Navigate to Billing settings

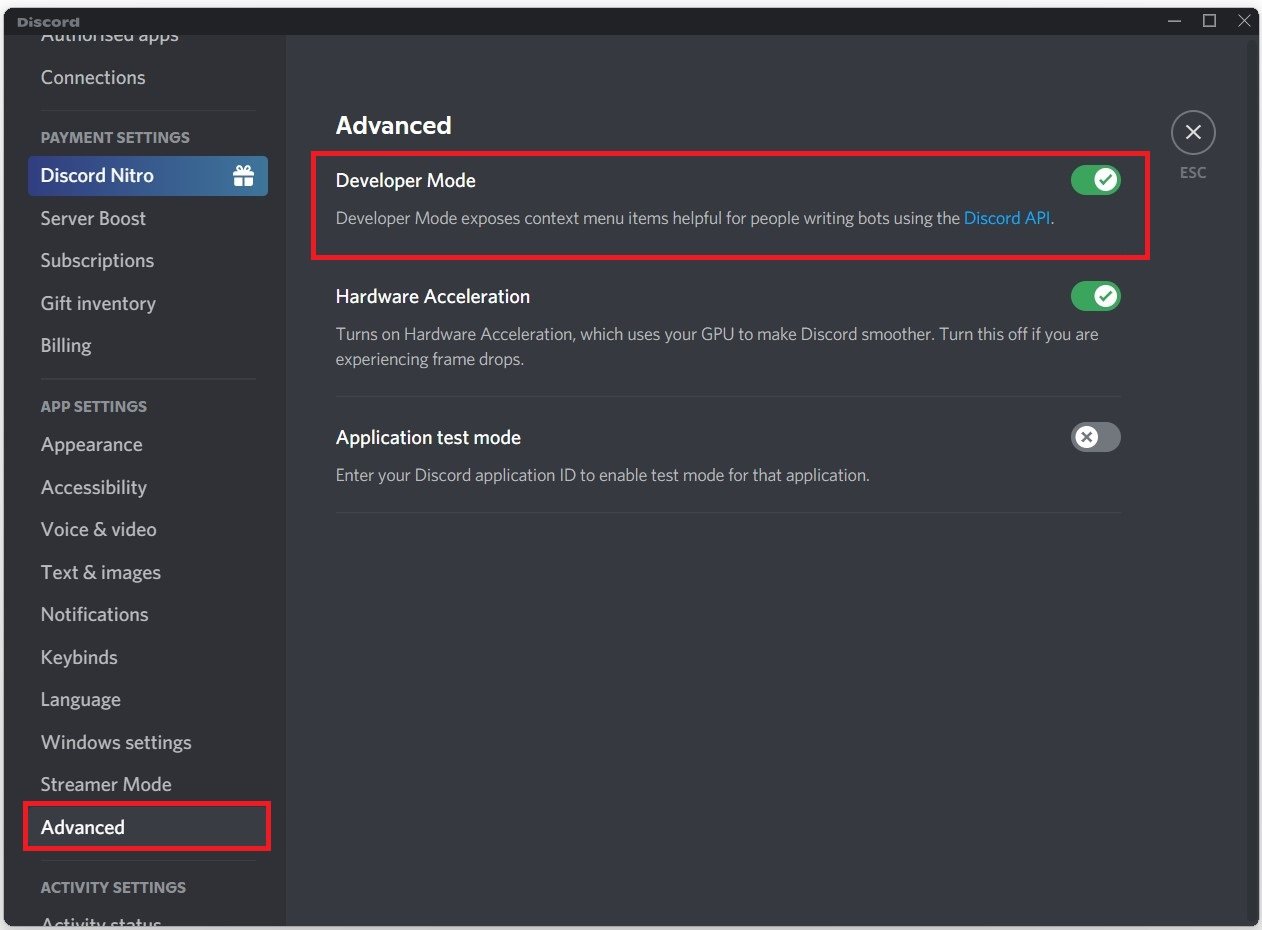click(x=66, y=345)
